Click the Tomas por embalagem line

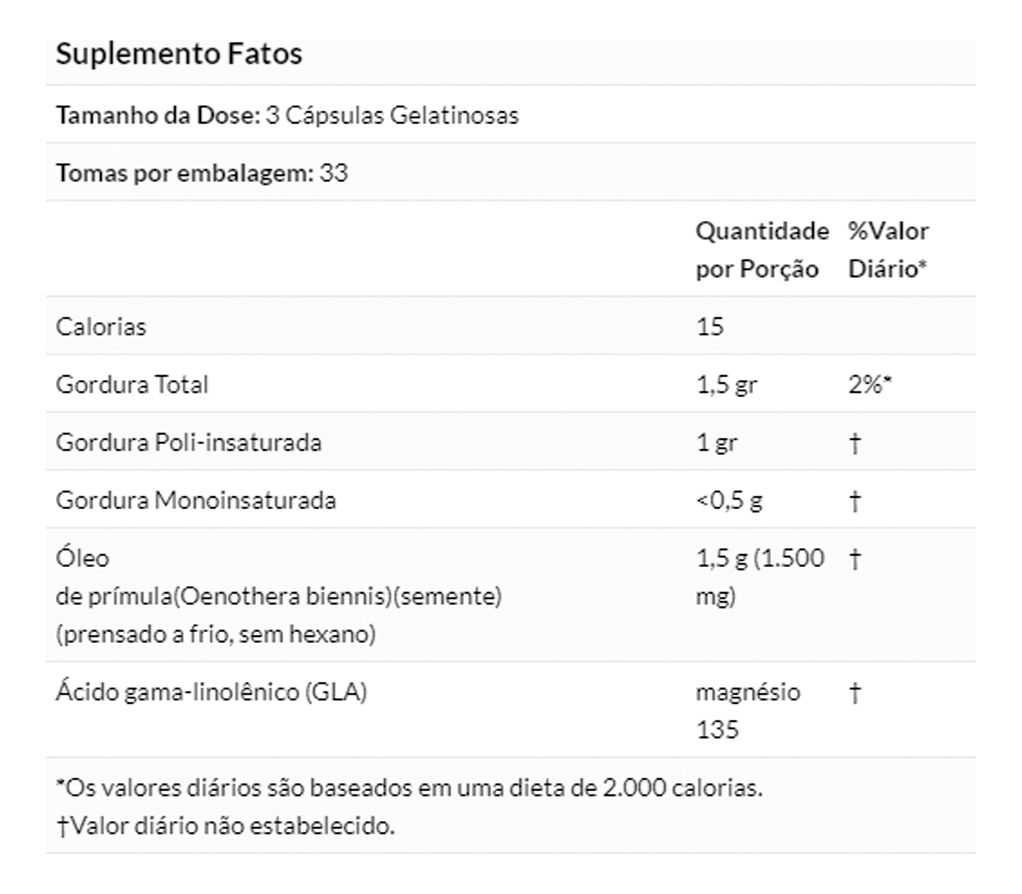coord(202,173)
